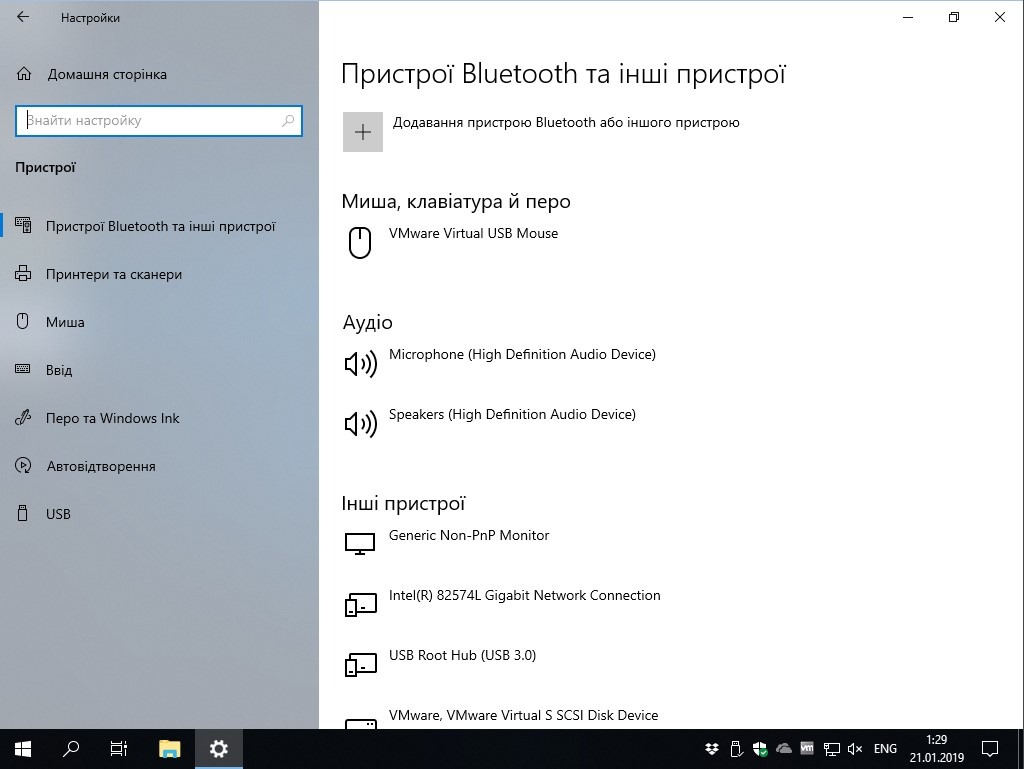The height and width of the screenshot is (769, 1024).
Task: Open File Explorer from taskbar
Action: point(170,749)
